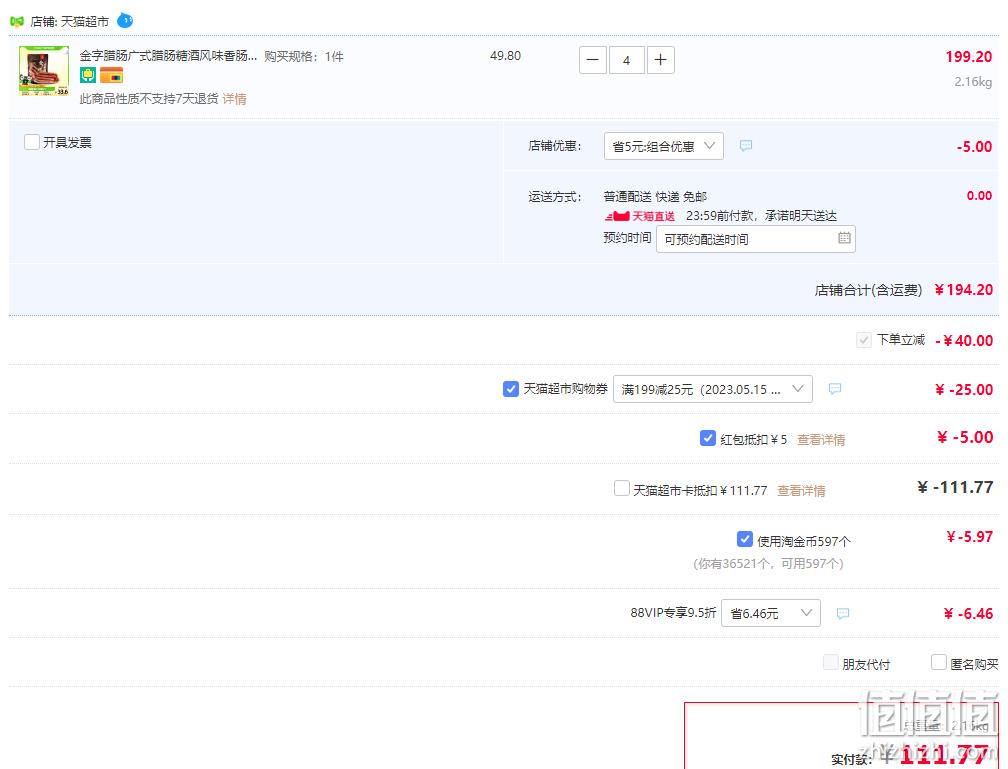This screenshot has width=1008, height=769.
Task: Uncheck the 红包抵扣￥5 checkbox
Action: coord(707,439)
